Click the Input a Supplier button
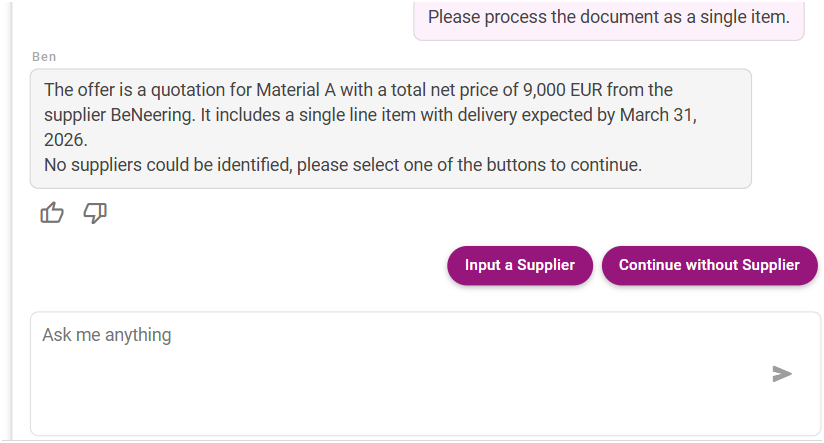The height and width of the screenshot is (443, 824). (x=520, y=265)
